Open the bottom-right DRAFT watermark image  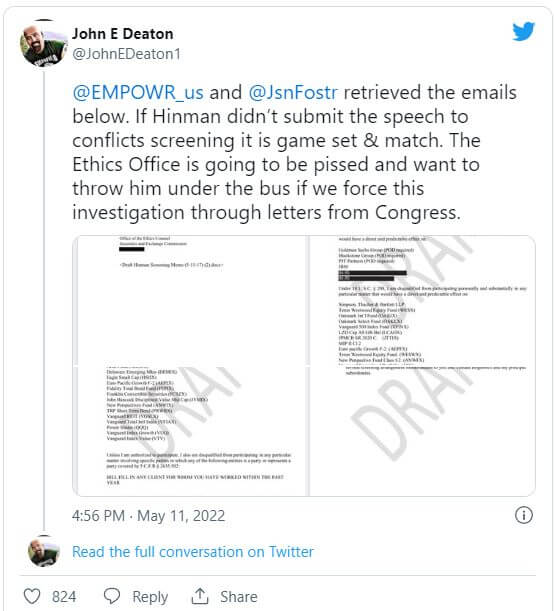(x=422, y=431)
